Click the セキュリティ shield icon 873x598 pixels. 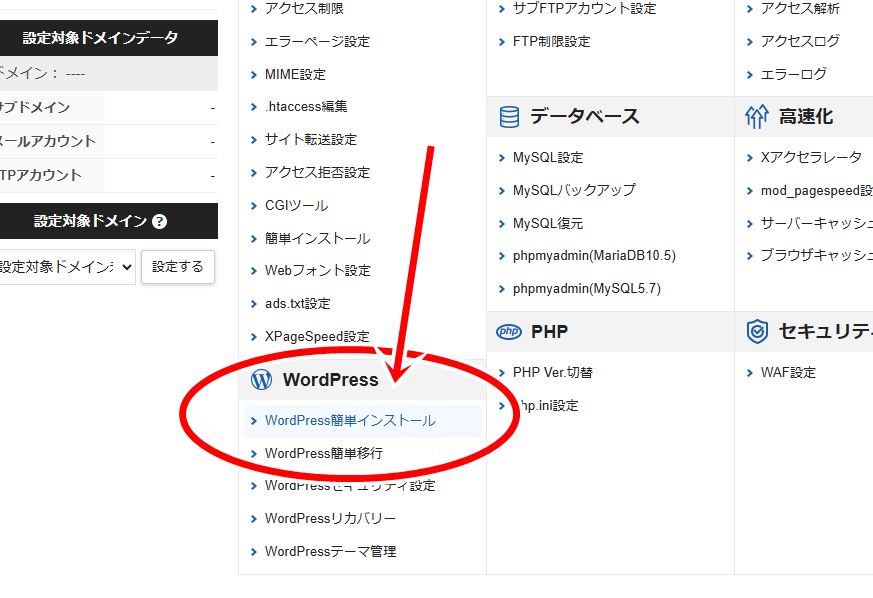click(x=757, y=332)
